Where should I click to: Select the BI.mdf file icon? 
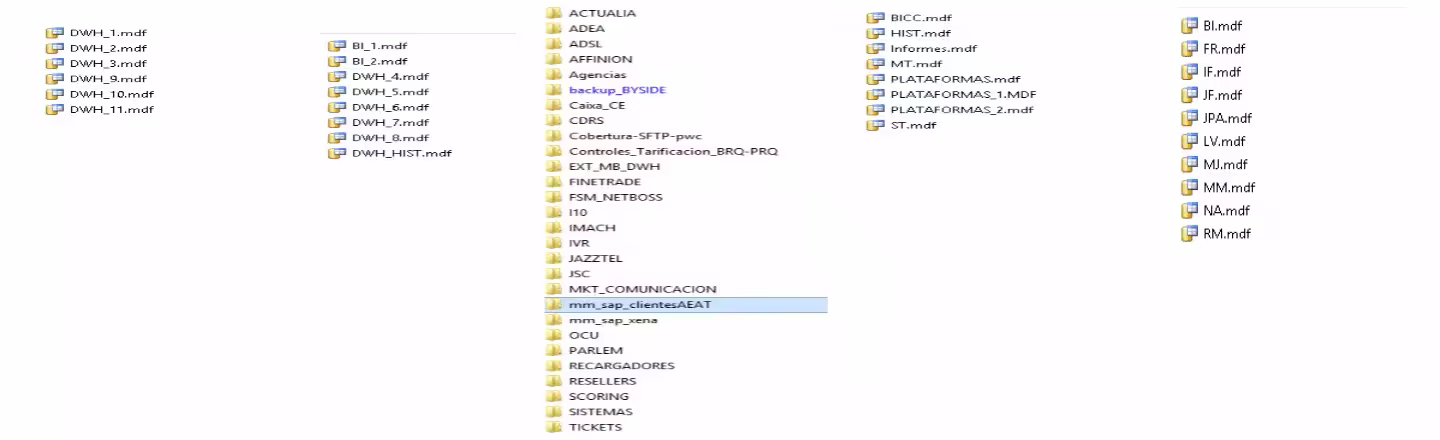click(1189, 26)
